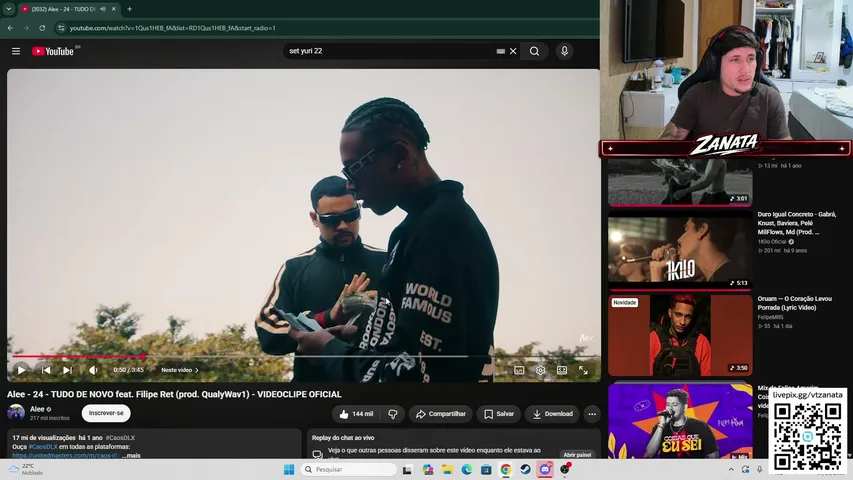Image resolution: width=853 pixels, height=480 pixels.
Task: Open the player settings gear
Action: 540,370
